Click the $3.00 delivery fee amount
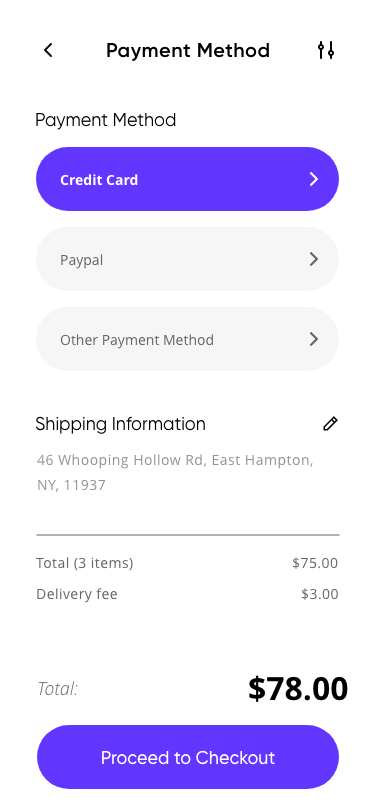The width and height of the screenshot is (375, 812). 320,594
